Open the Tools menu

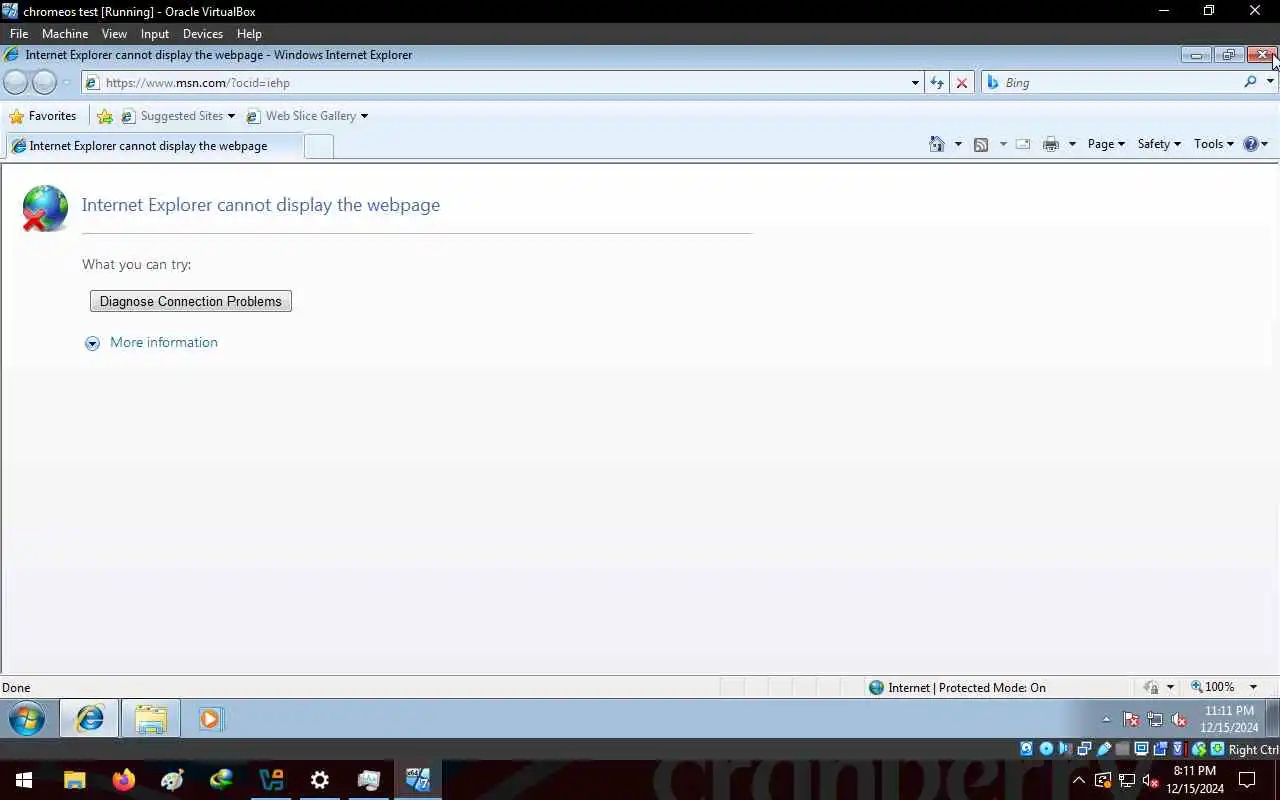1214,144
